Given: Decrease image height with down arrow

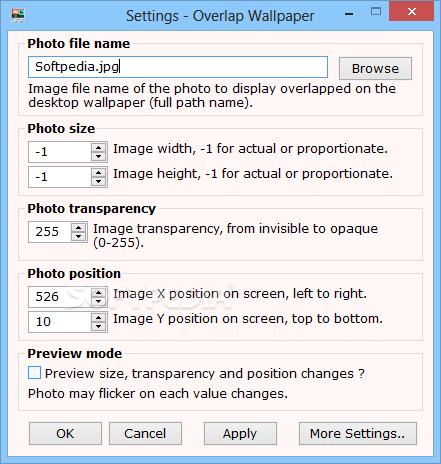Looking at the screenshot, I should [x=98, y=181].
